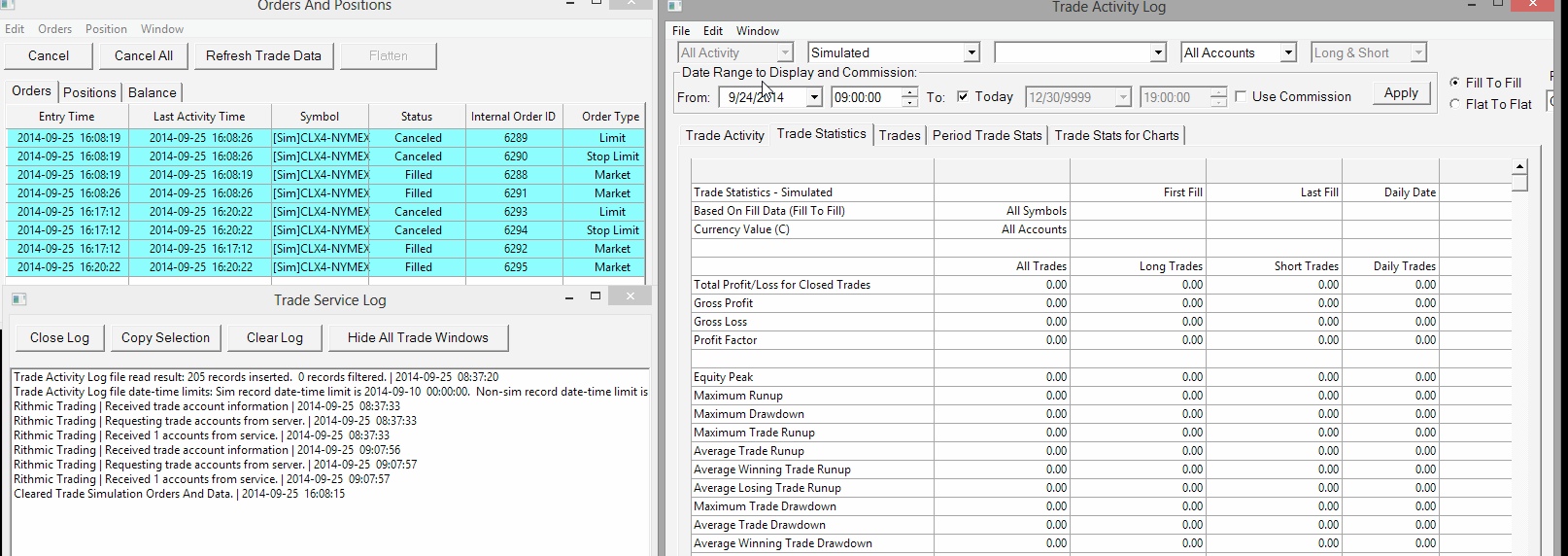Click the Profit Factor row label

(x=726, y=340)
